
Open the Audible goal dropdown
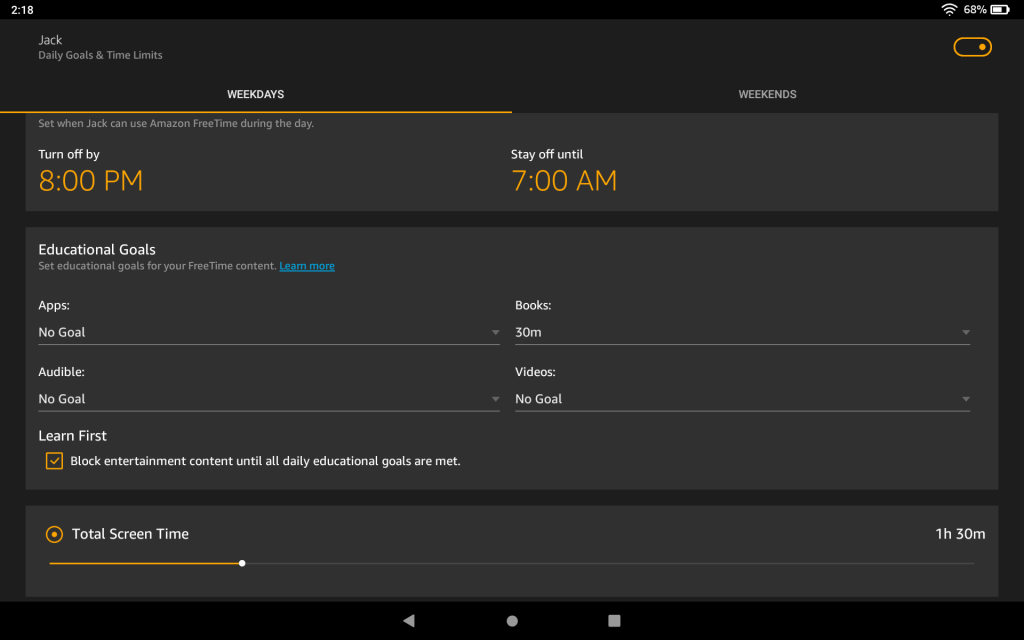click(x=268, y=399)
